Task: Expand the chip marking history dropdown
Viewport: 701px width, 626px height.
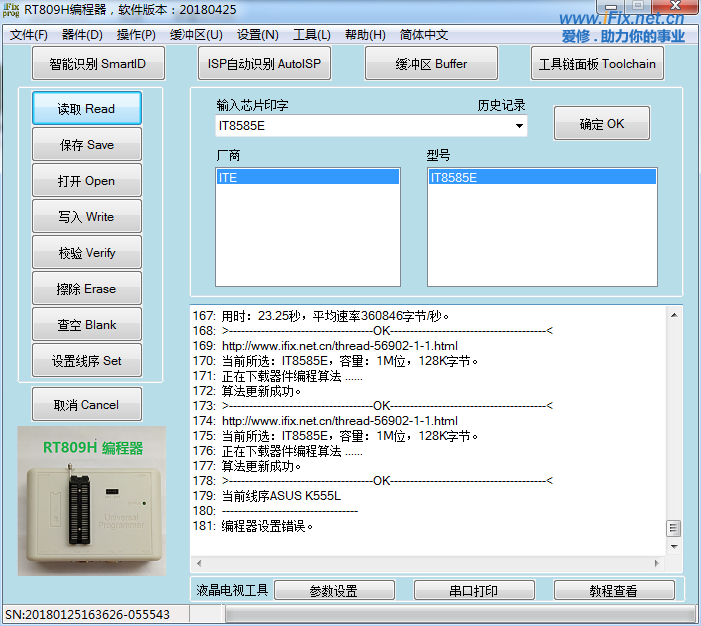Action: (x=519, y=126)
